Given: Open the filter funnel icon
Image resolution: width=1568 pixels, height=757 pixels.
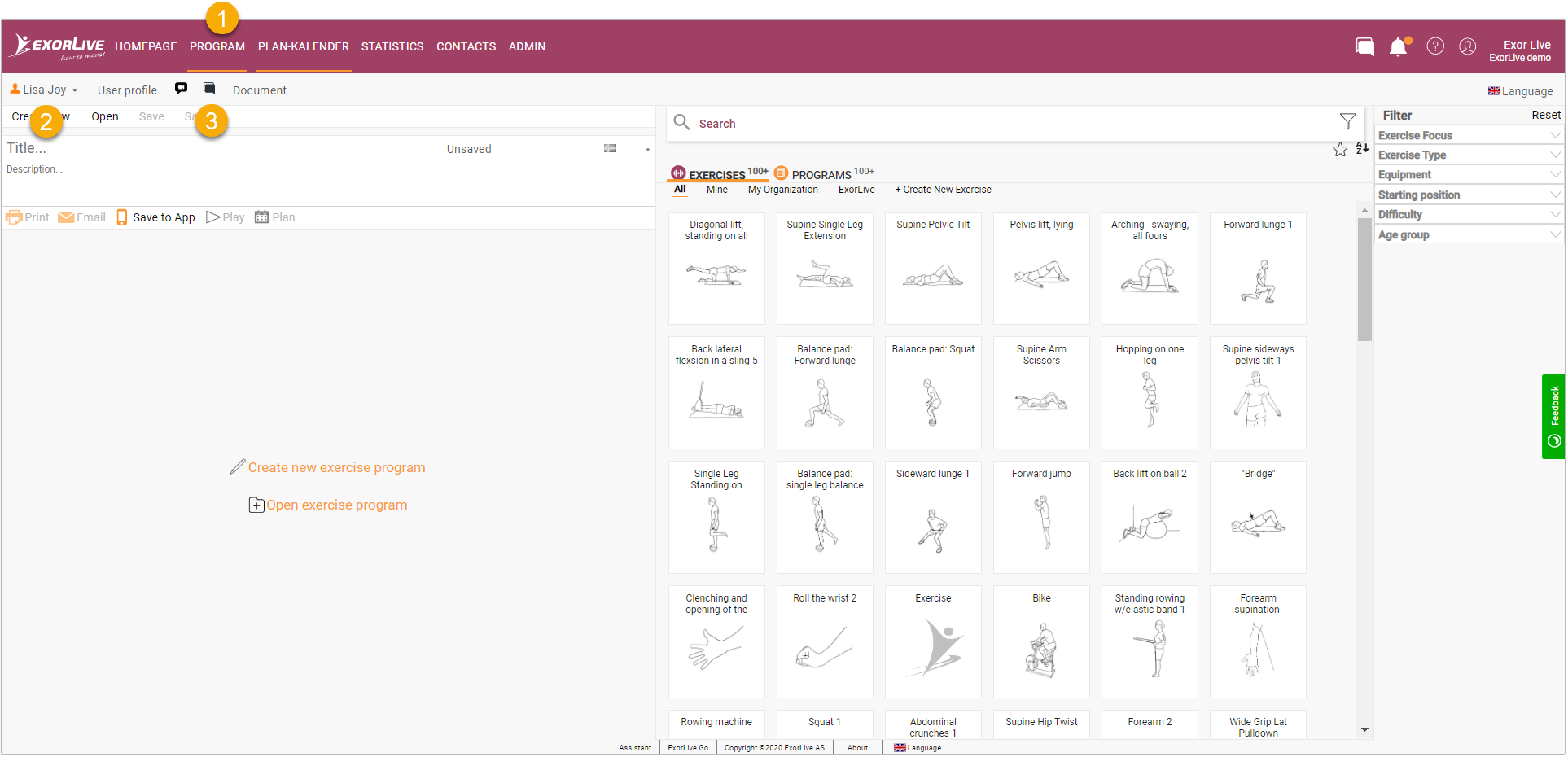Looking at the screenshot, I should [1348, 121].
